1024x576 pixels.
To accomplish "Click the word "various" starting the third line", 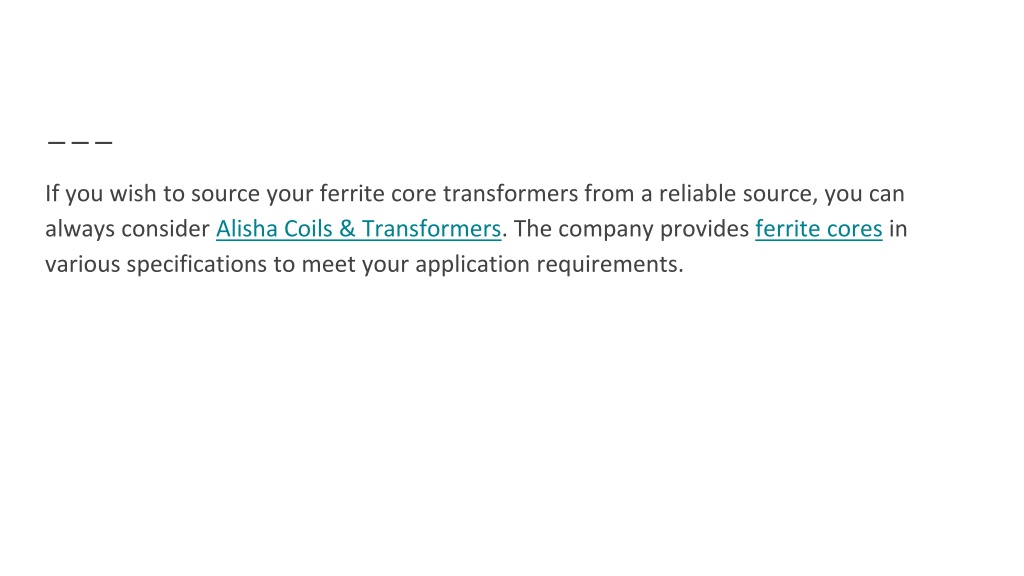I will tap(83, 264).
